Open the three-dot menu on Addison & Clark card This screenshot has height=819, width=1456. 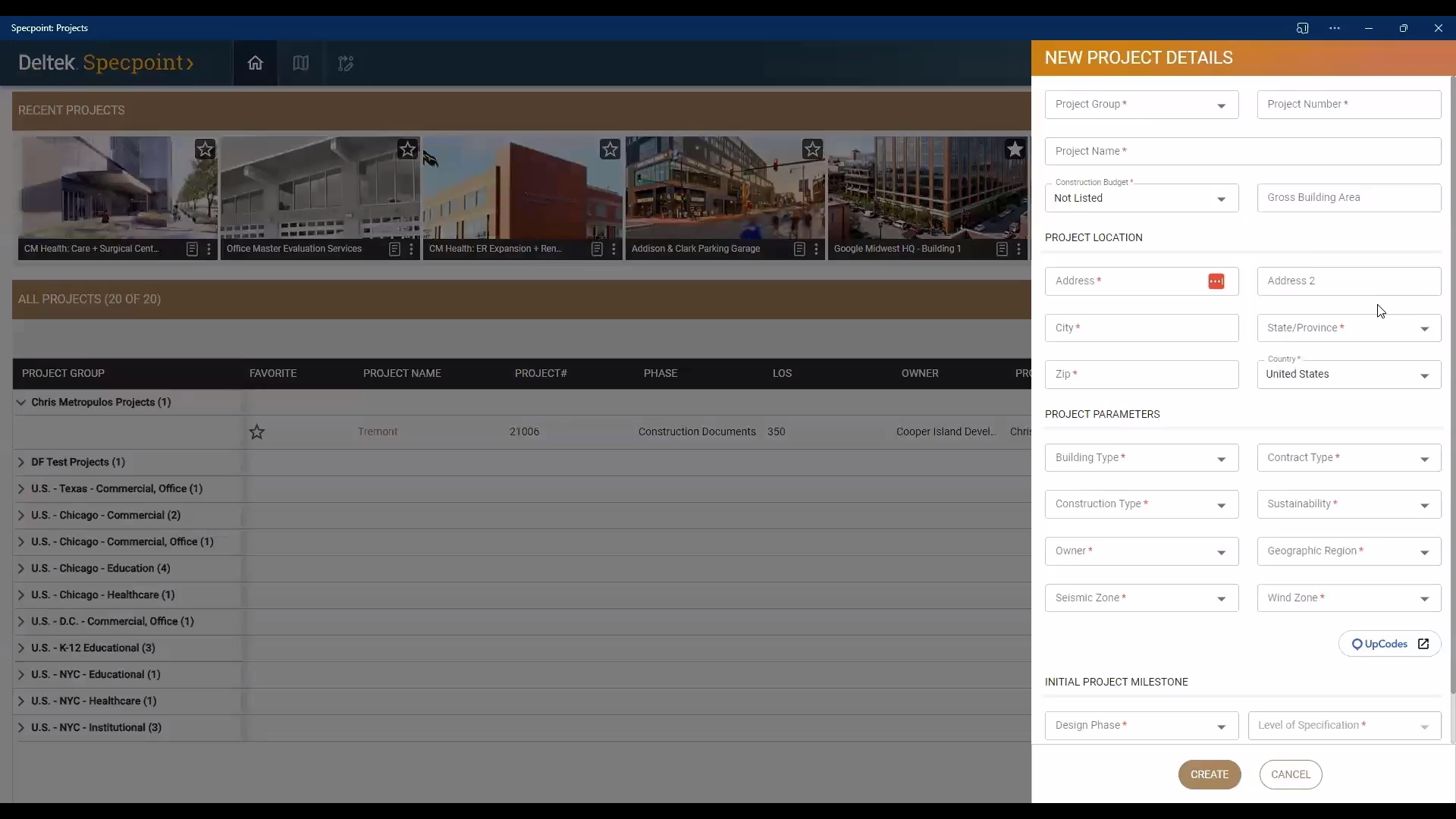pos(816,249)
